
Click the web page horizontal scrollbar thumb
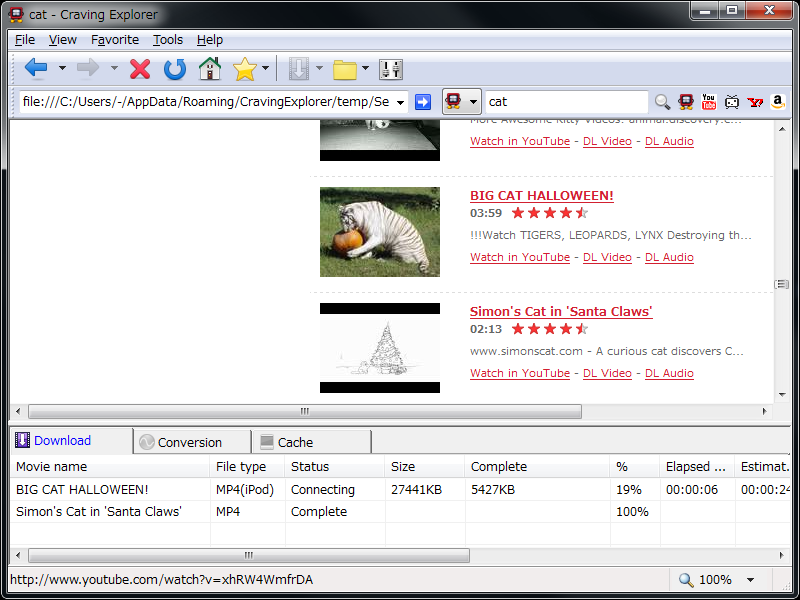pos(305,411)
